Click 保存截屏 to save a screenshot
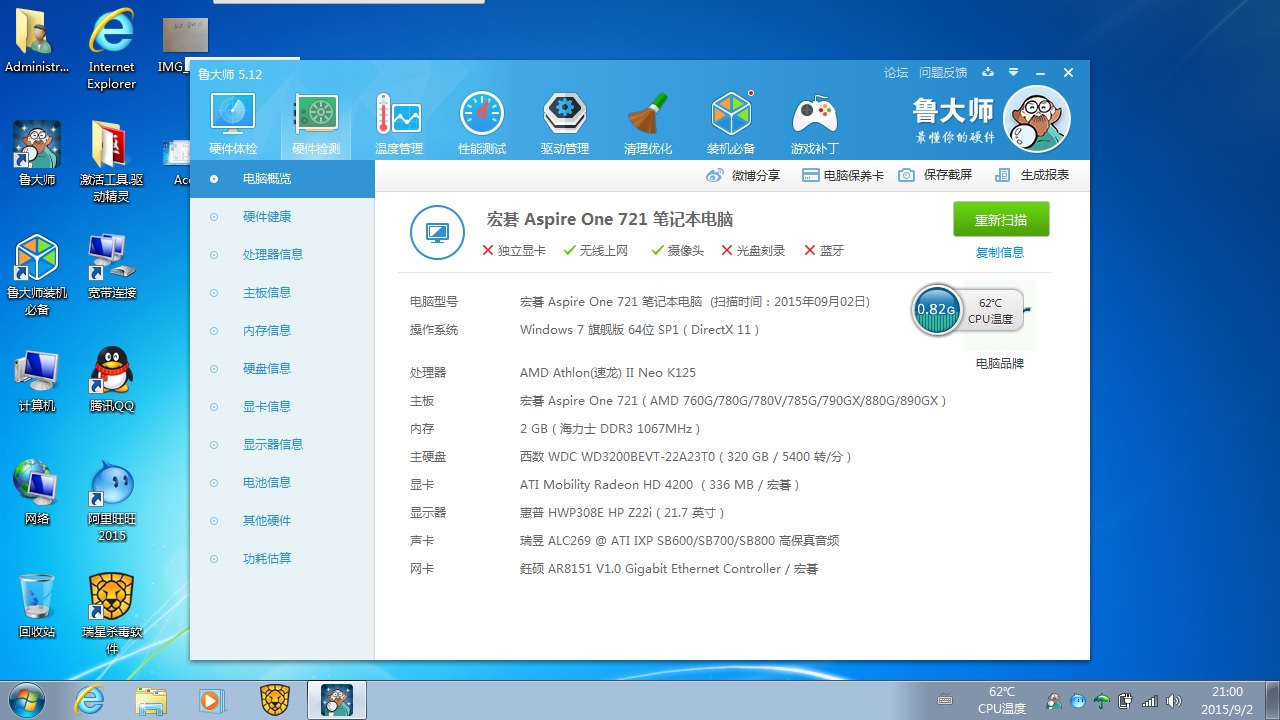Image resolution: width=1280 pixels, height=720 pixels. [x=935, y=175]
